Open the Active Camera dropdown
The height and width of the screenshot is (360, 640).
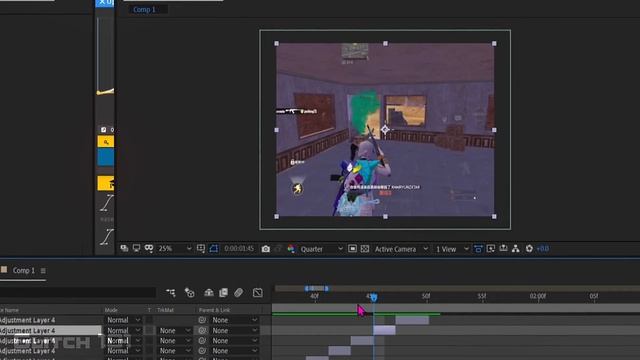pos(401,249)
